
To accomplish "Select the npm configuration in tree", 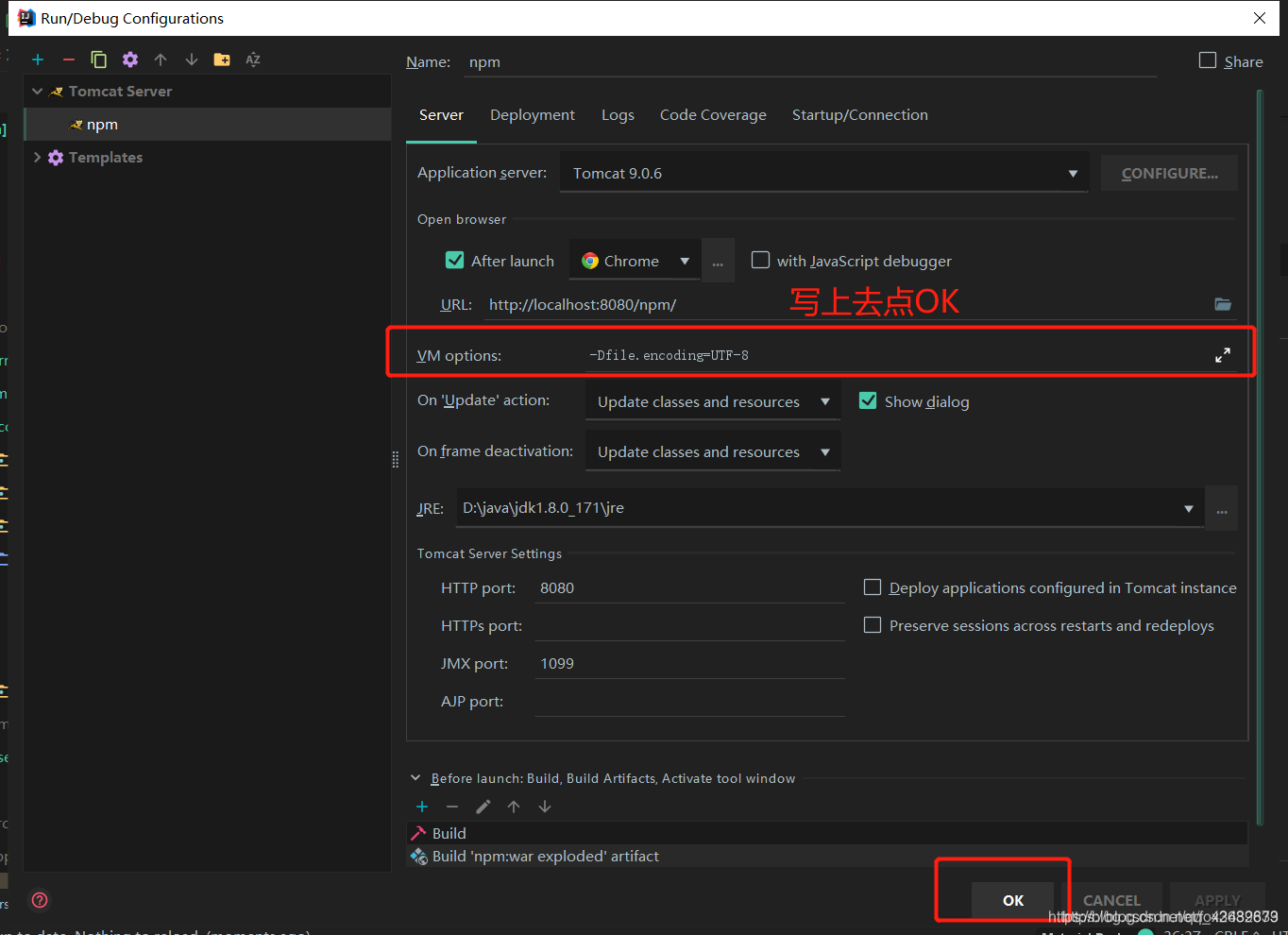I will click(208, 125).
